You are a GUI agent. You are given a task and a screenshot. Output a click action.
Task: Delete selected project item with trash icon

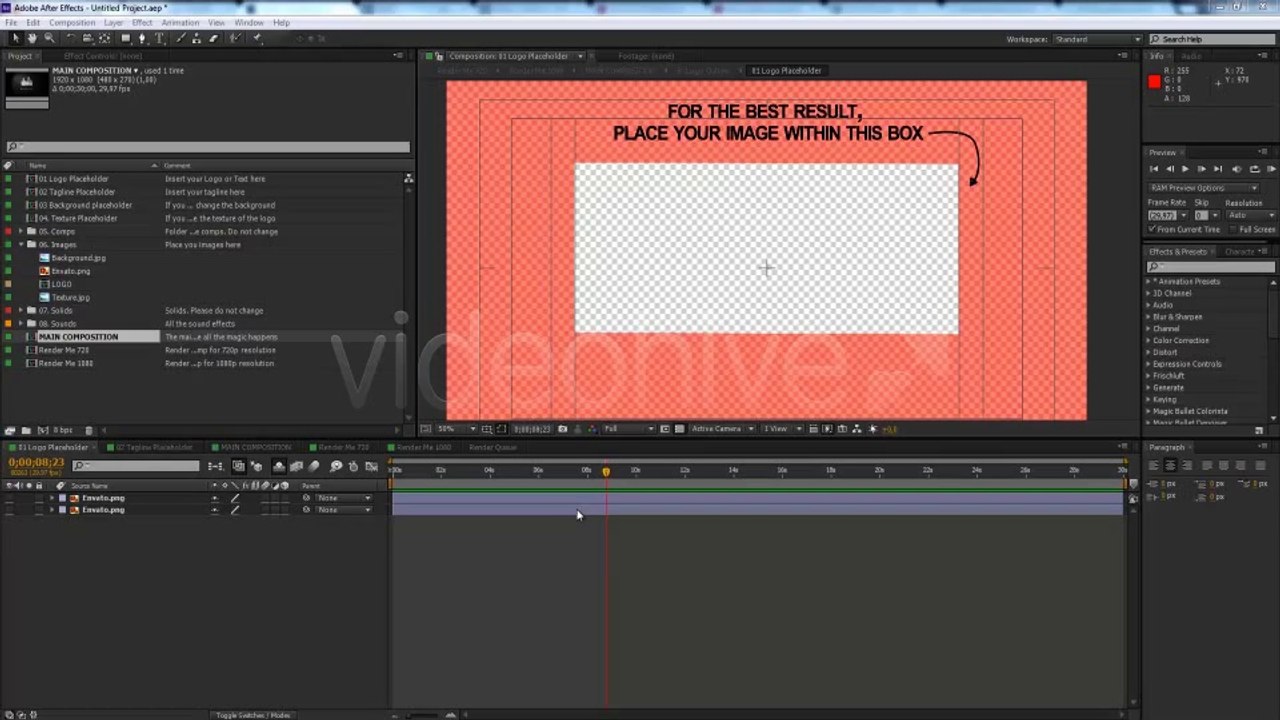click(x=88, y=430)
